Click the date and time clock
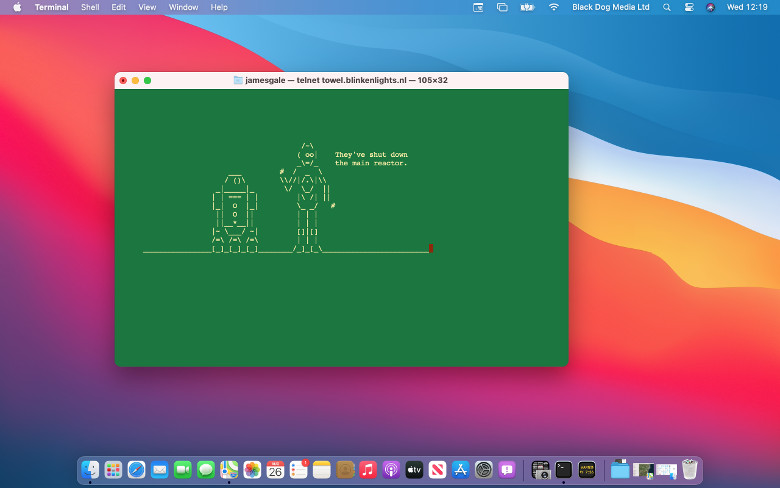The height and width of the screenshot is (488, 780). (747, 7)
